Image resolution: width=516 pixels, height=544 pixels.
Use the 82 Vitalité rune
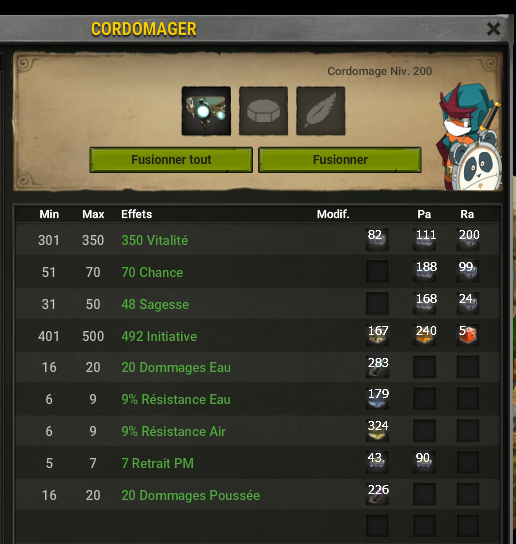click(x=377, y=239)
